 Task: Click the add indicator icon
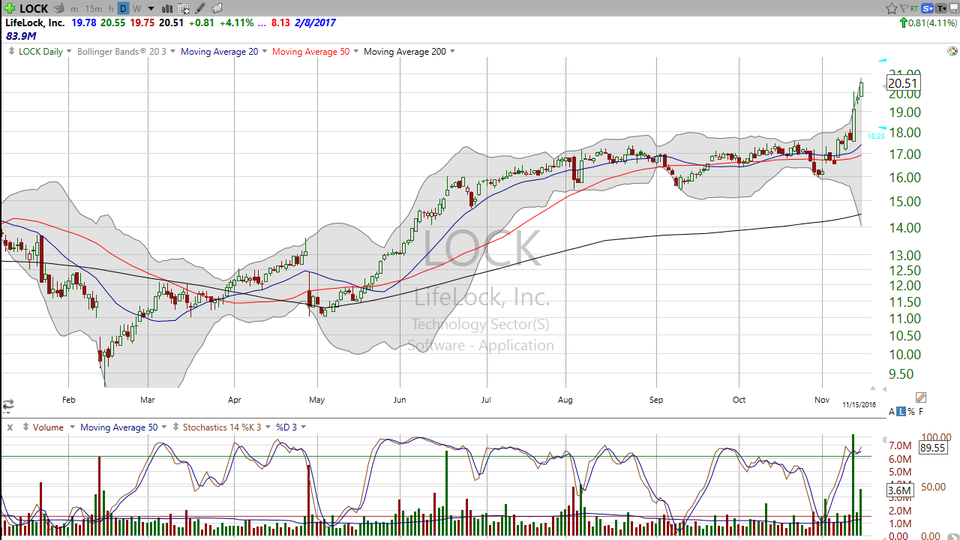[184, 9]
